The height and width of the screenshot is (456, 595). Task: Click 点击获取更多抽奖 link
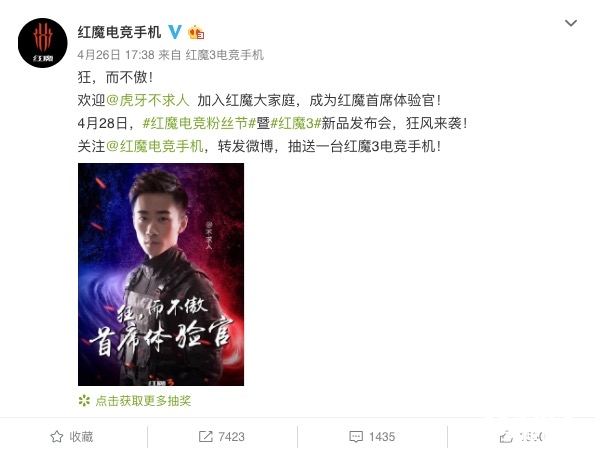coord(143,401)
